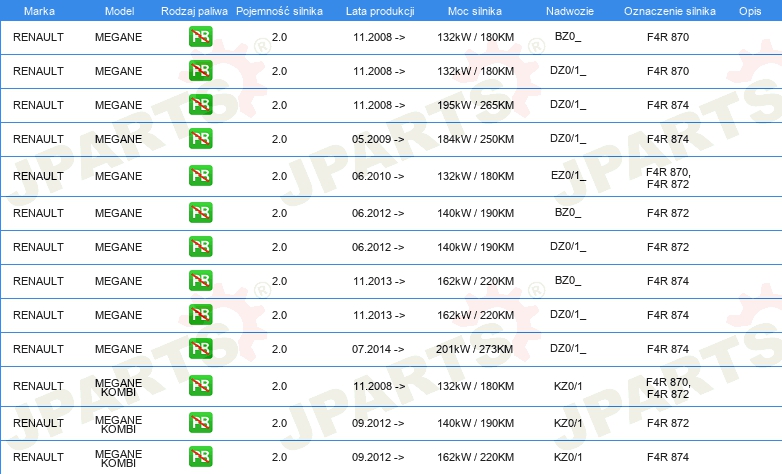Click DZ0/1_ in the 05.2009 row
Image resolution: width=782 pixels, height=474 pixels.
(568, 139)
